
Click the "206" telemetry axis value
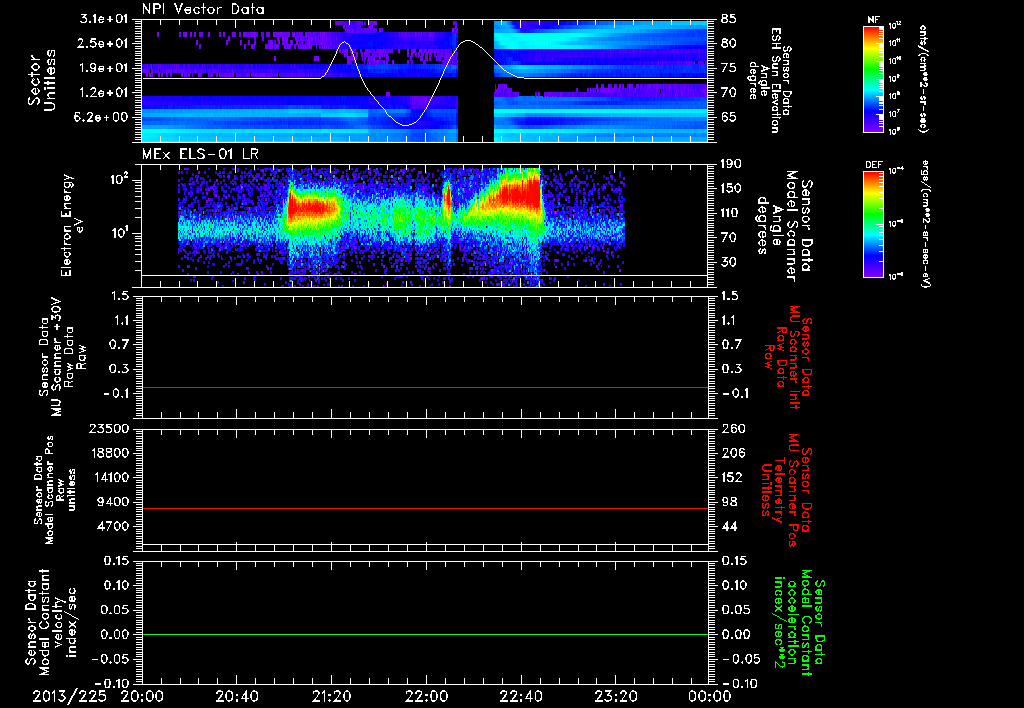tap(732, 453)
